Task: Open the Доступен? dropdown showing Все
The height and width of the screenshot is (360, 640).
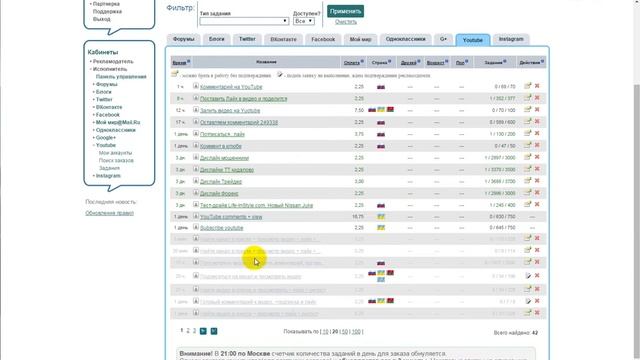Action: click(x=304, y=21)
